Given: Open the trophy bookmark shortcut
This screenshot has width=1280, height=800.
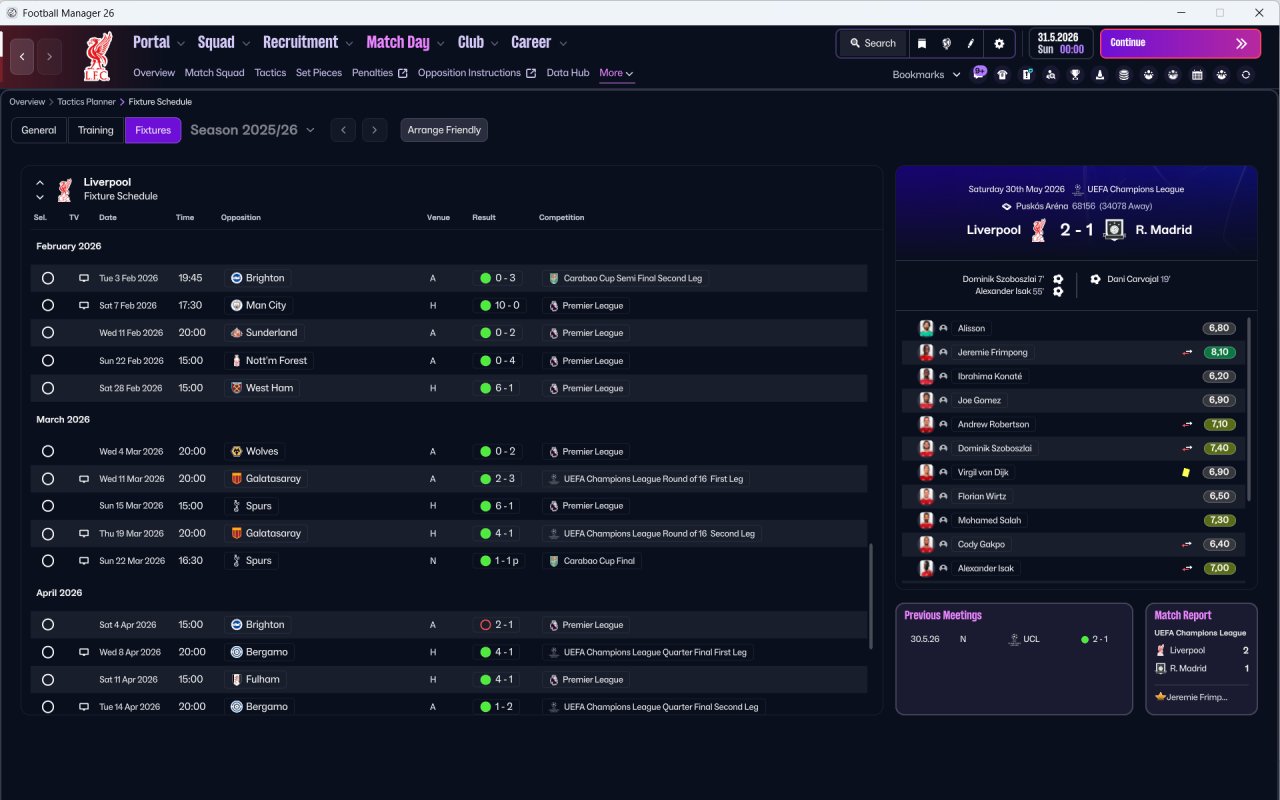Looking at the screenshot, I should (x=1075, y=74).
